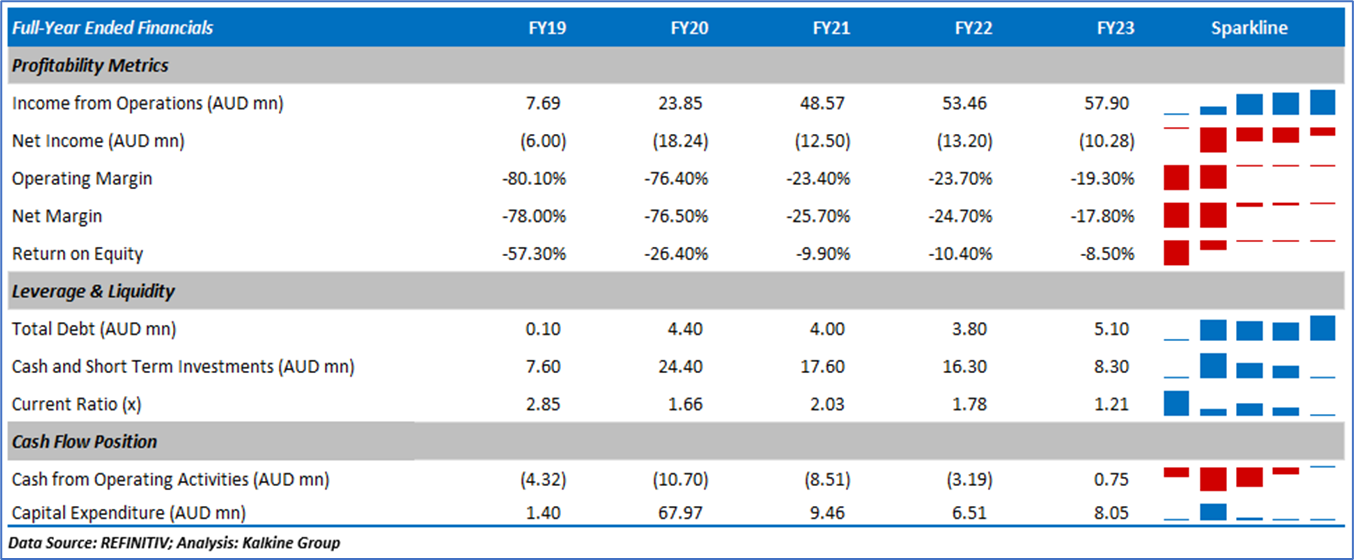The image size is (1354, 560).
Task: Click the Current Ratio sparkline
Action: (x=1250, y=404)
